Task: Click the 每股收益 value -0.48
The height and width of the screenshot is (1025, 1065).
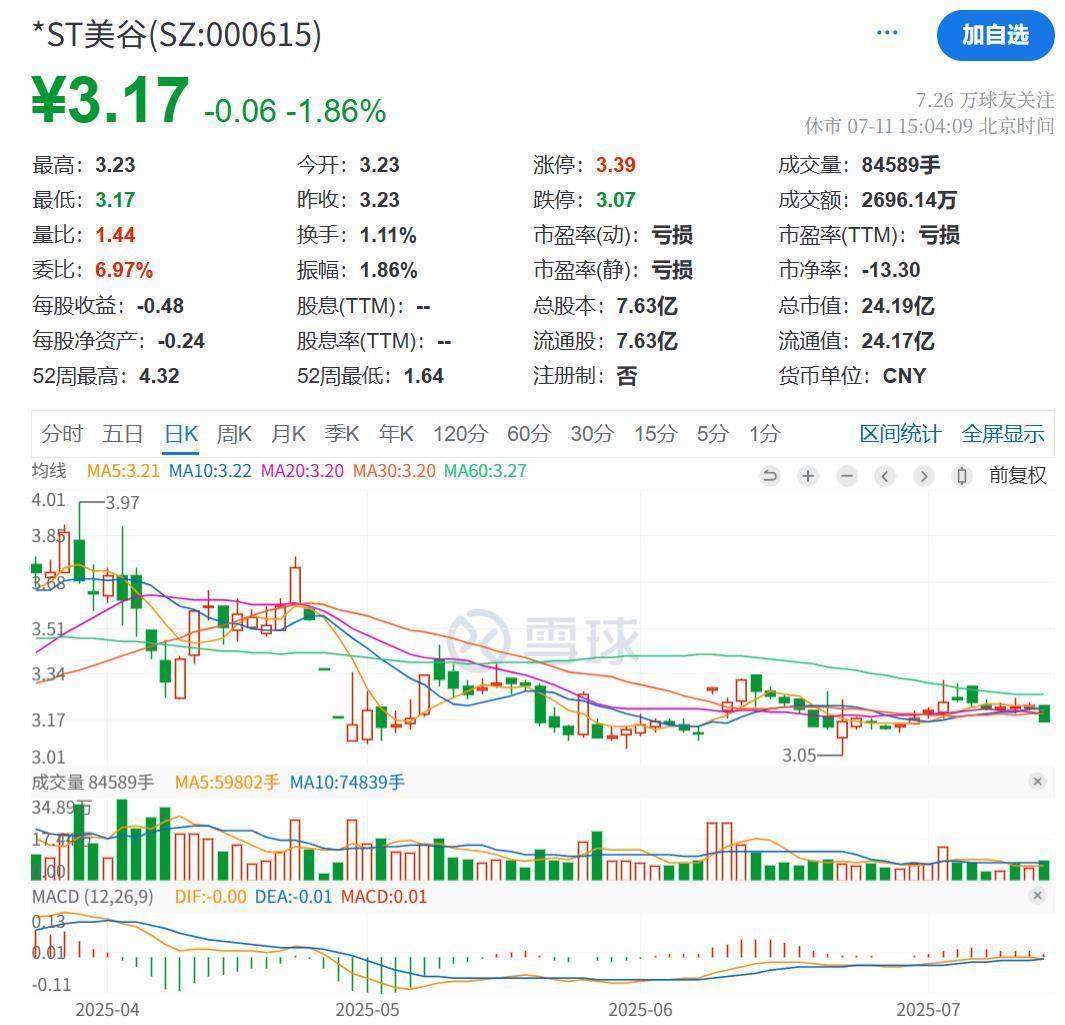Action: pos(160,306)
